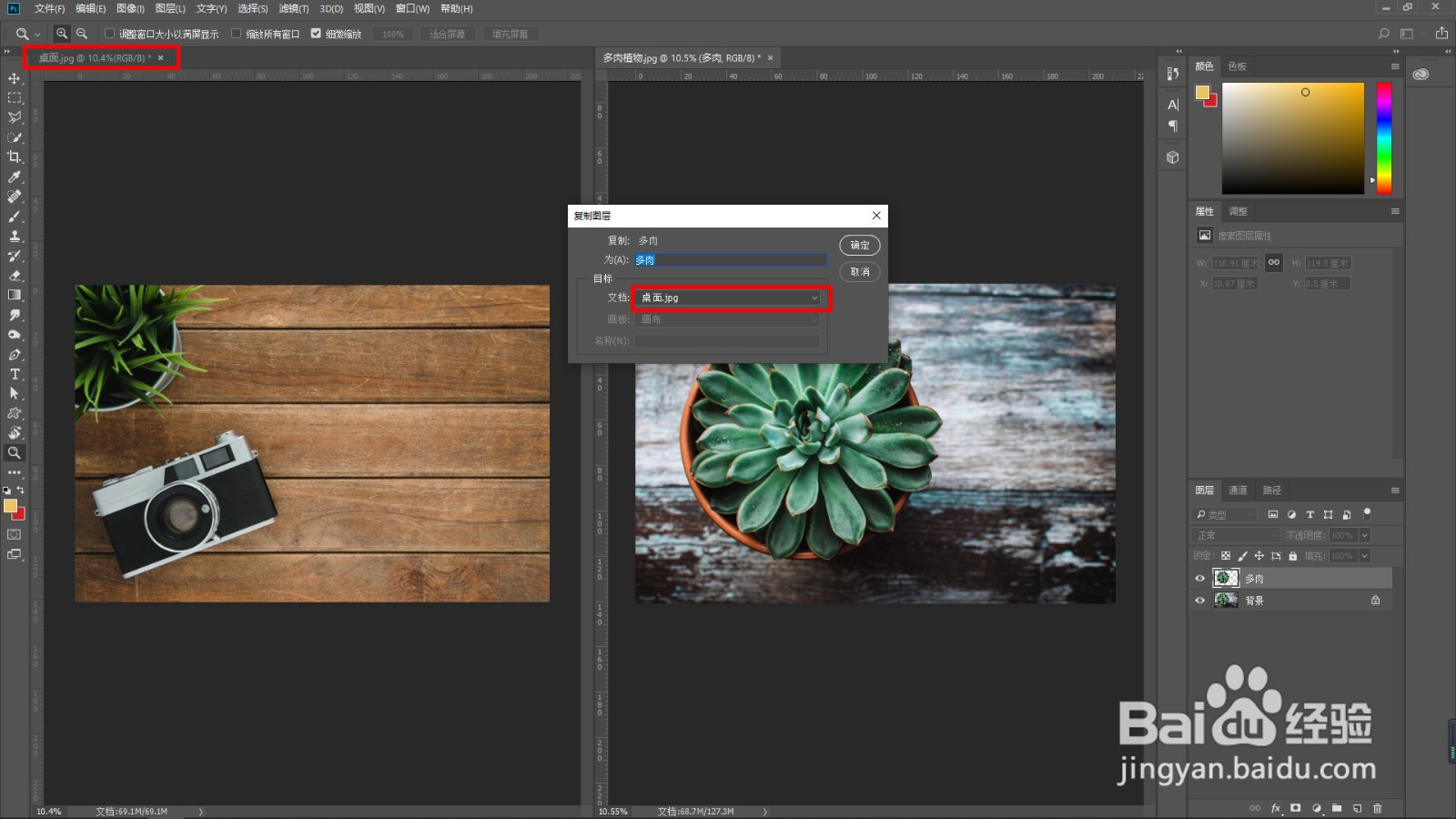
Task: Switch to the 通道 channels tab
Action: 1238,490
